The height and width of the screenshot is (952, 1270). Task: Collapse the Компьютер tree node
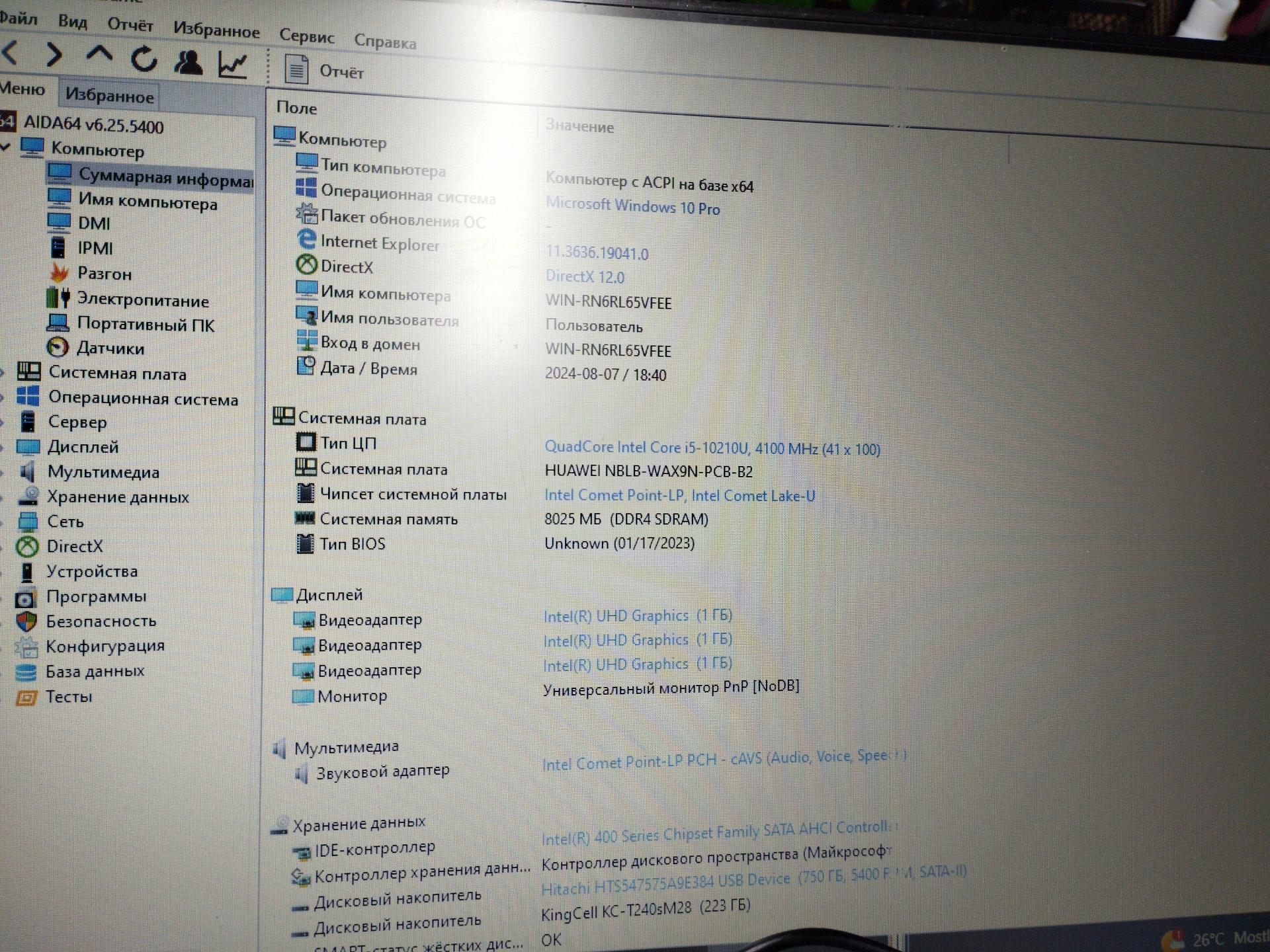point(5,145)
